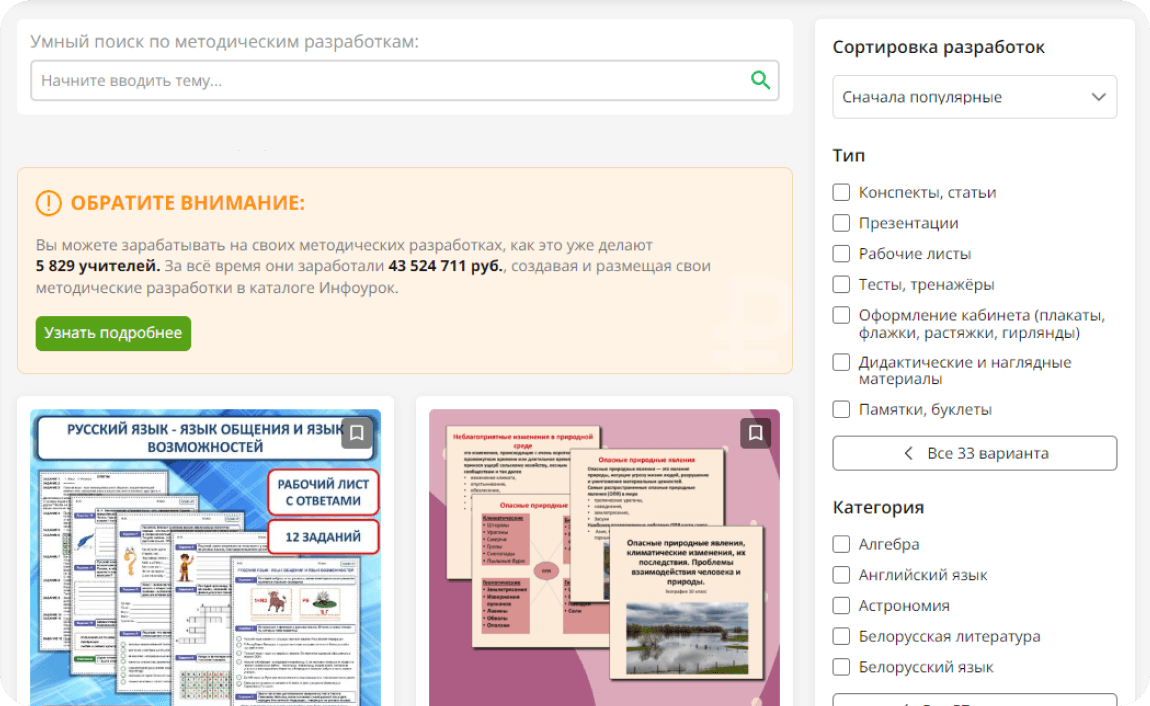Tick the "Рабочие листы" checkbox

coord(842,254)
